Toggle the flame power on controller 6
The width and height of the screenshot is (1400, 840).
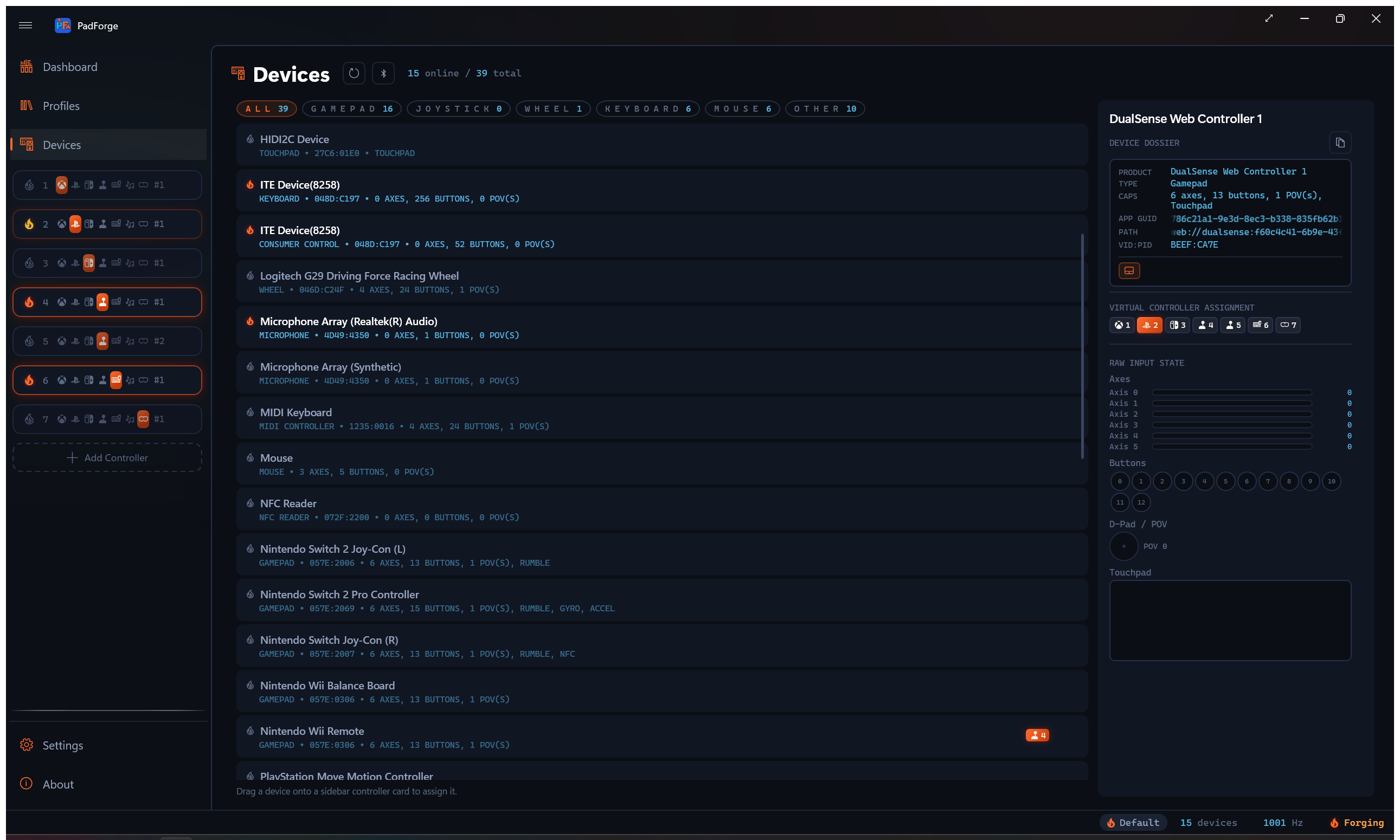tap(29, 380)
